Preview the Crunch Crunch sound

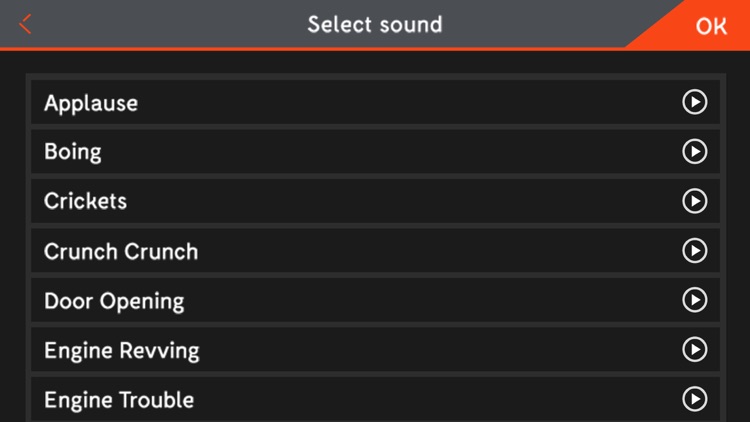coord(695,251)
